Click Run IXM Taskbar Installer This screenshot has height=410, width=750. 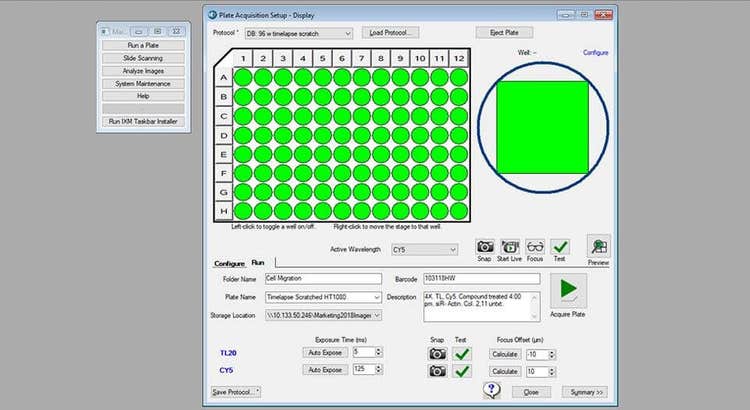(x=143, y=122)
